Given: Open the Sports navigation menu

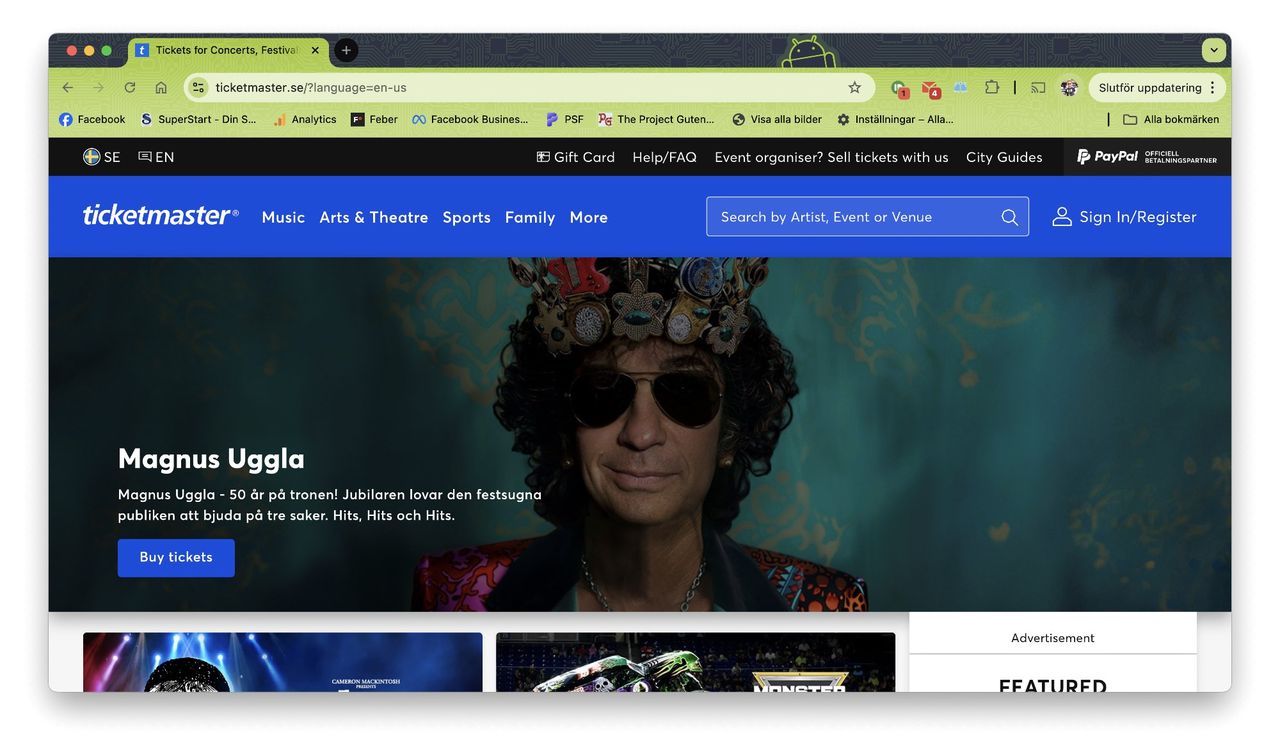Looking at the screenshot, I should click(466, 217).
